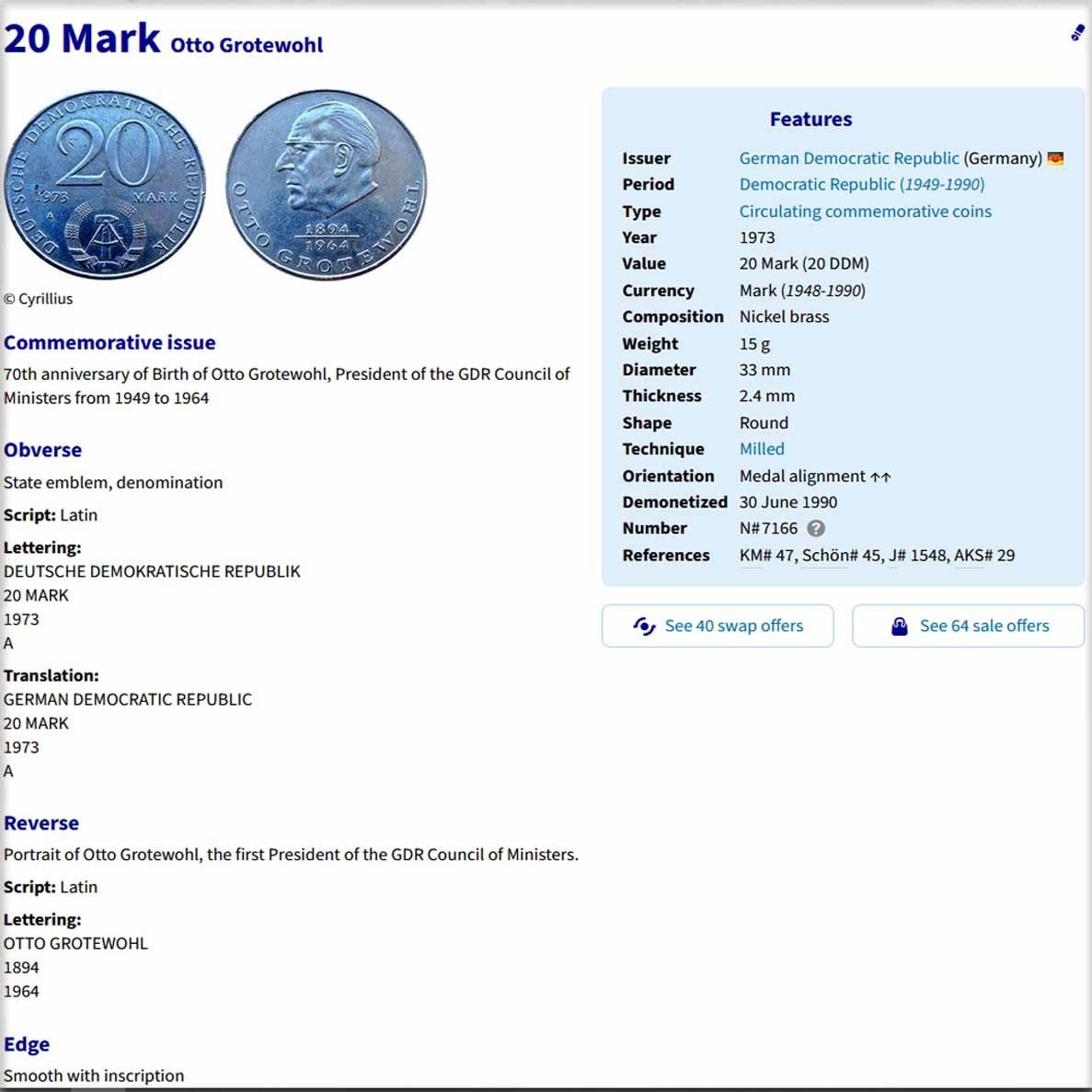
Task: Click the swap arrows icon in swap offers button
Action: coord(644,626)
